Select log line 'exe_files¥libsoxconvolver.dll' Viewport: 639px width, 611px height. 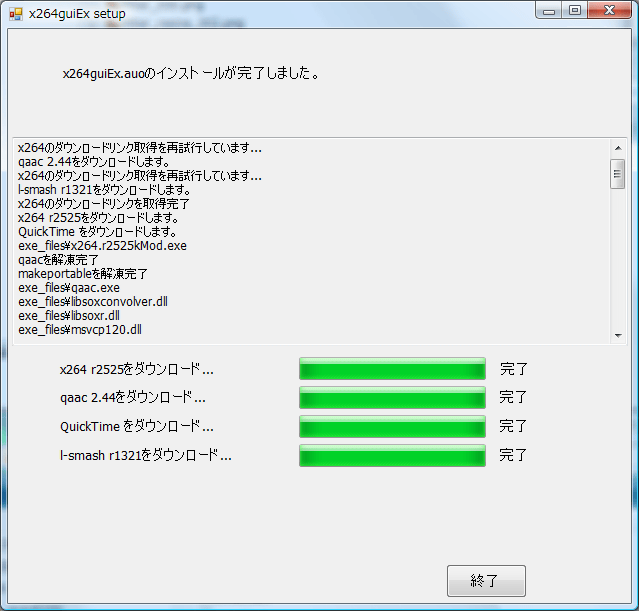coord(93,302)
